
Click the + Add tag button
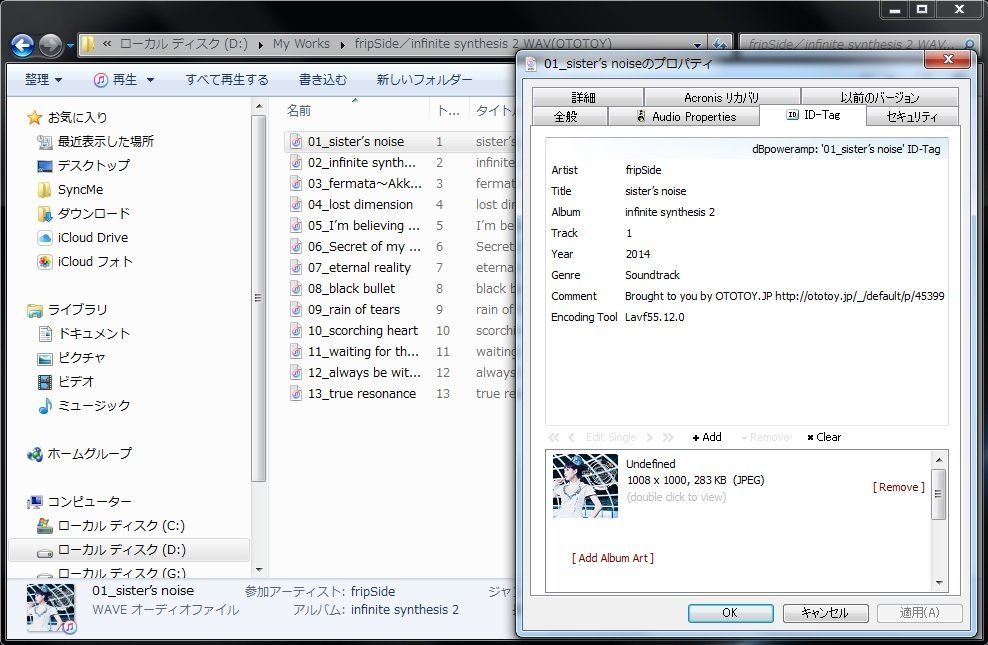(706, 437)
